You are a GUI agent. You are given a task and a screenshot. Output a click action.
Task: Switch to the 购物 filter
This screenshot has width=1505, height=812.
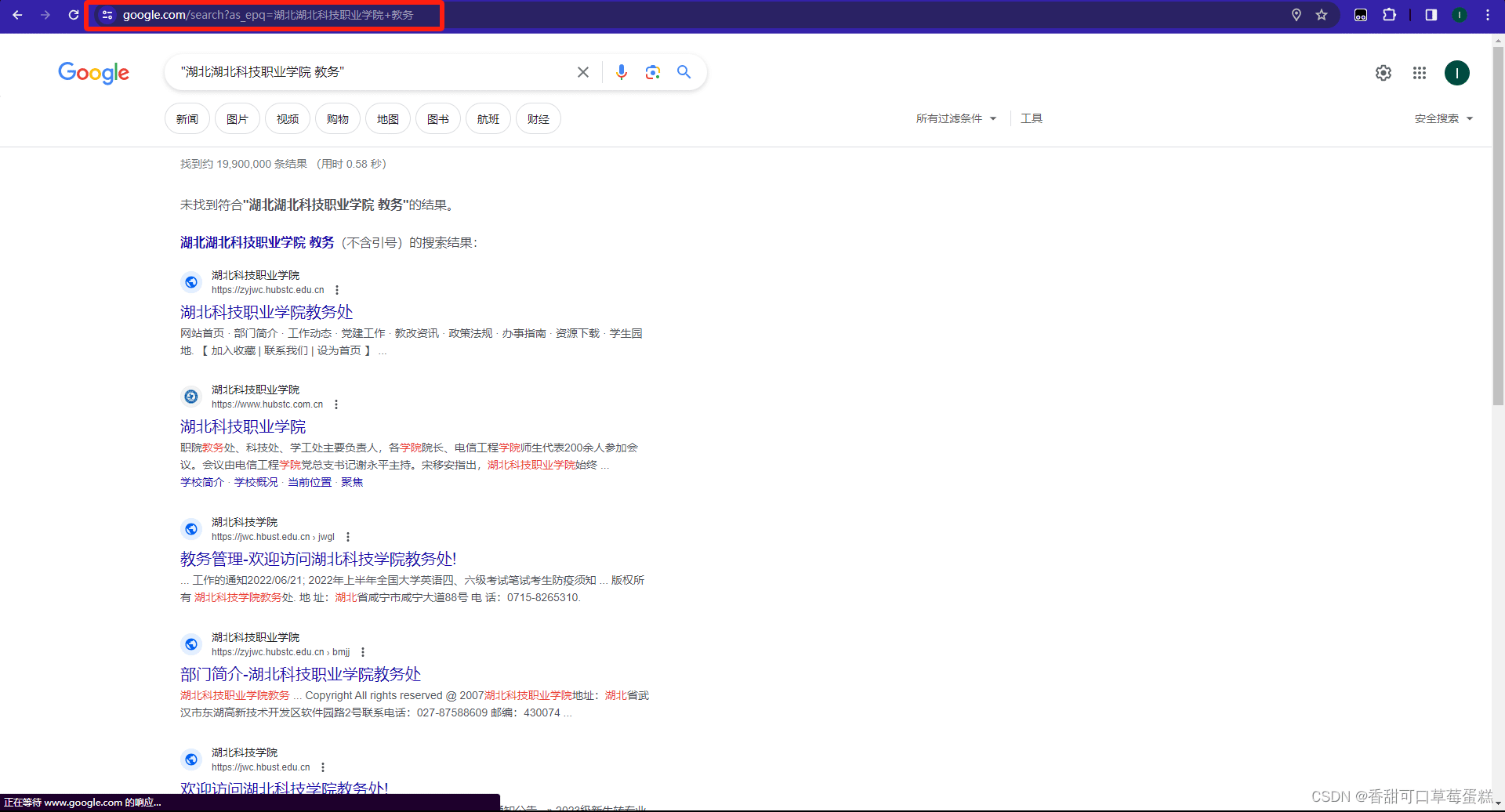coord(338,119)
